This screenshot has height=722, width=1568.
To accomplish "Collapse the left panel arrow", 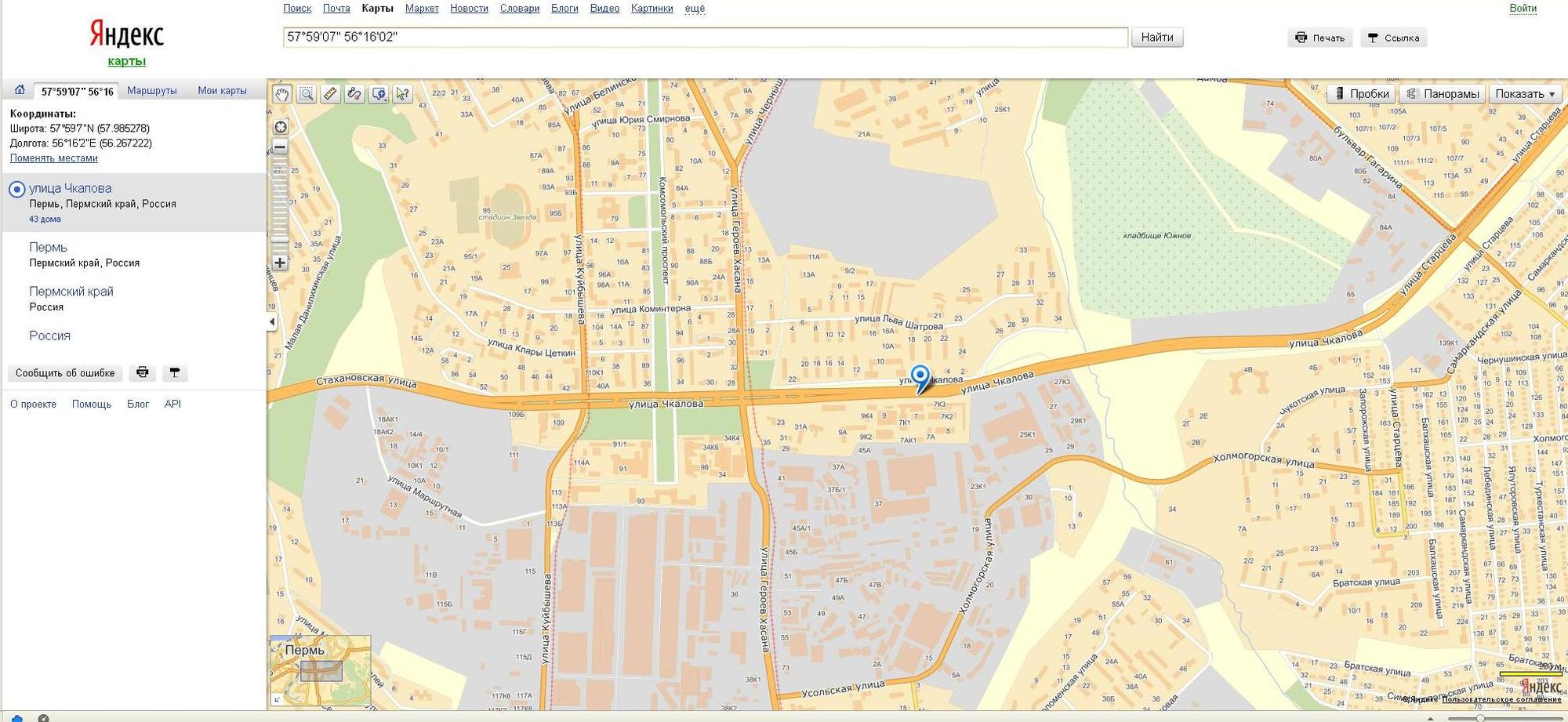I will coord(272,321).
